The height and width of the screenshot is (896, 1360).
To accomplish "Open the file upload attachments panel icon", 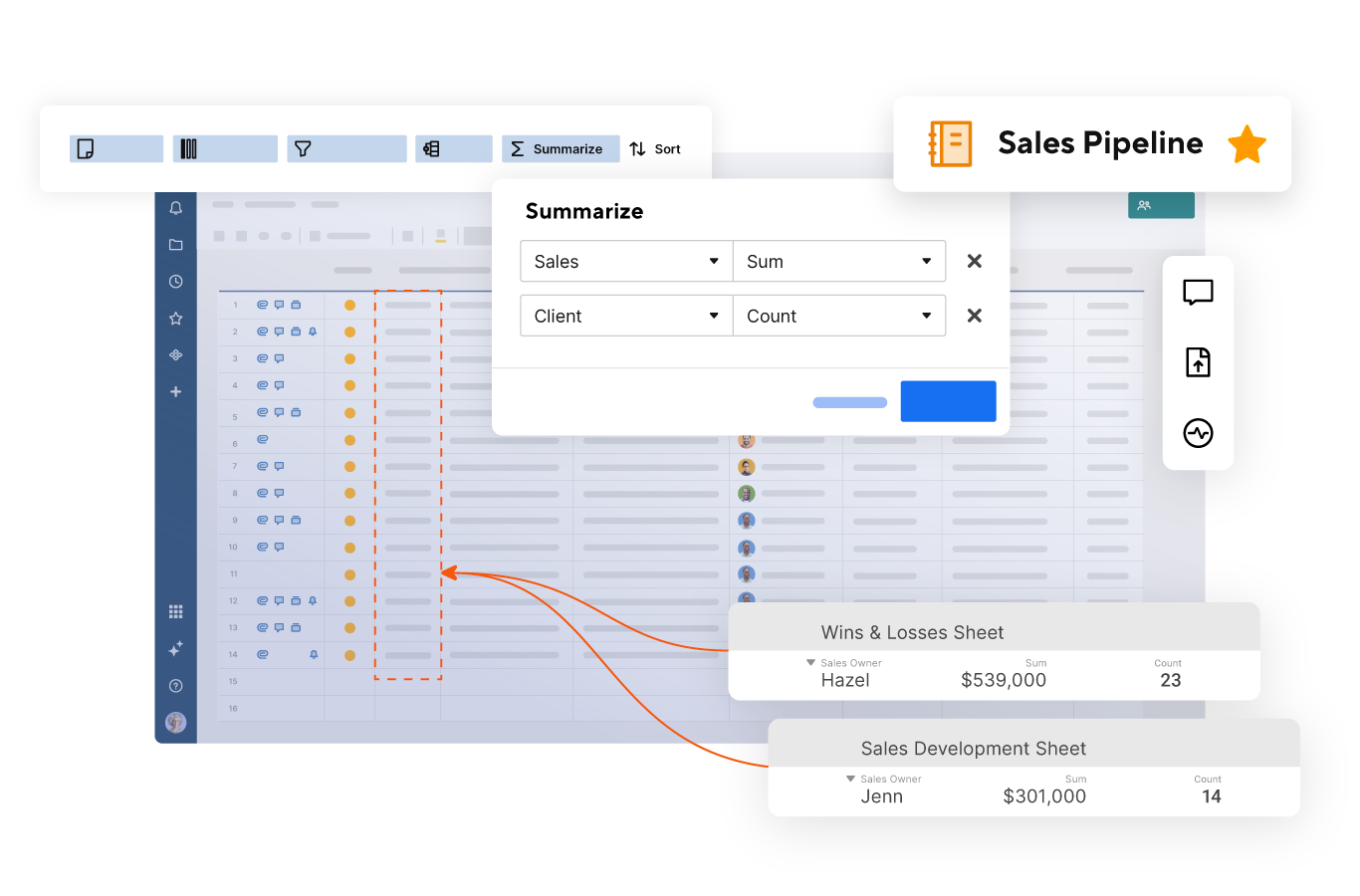I will pyautogui.click(x=1198, y=362).
